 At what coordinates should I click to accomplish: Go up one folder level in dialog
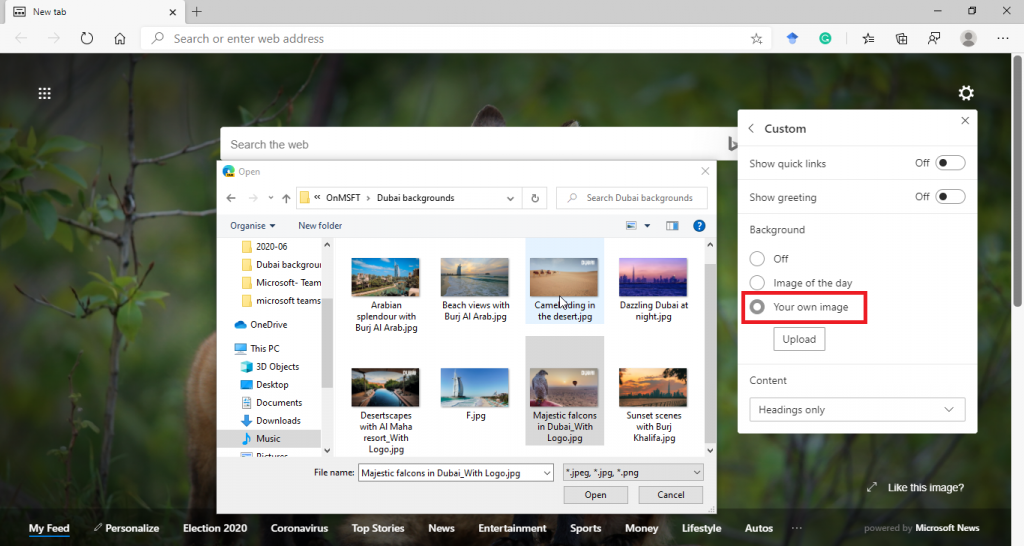tap(286, 198)
